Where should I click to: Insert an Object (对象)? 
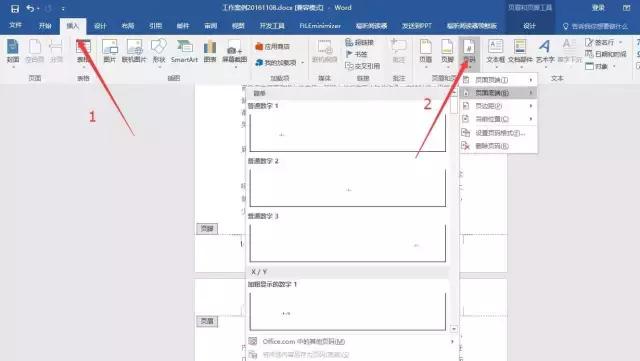pyautogui.click(x=600, y=66)
